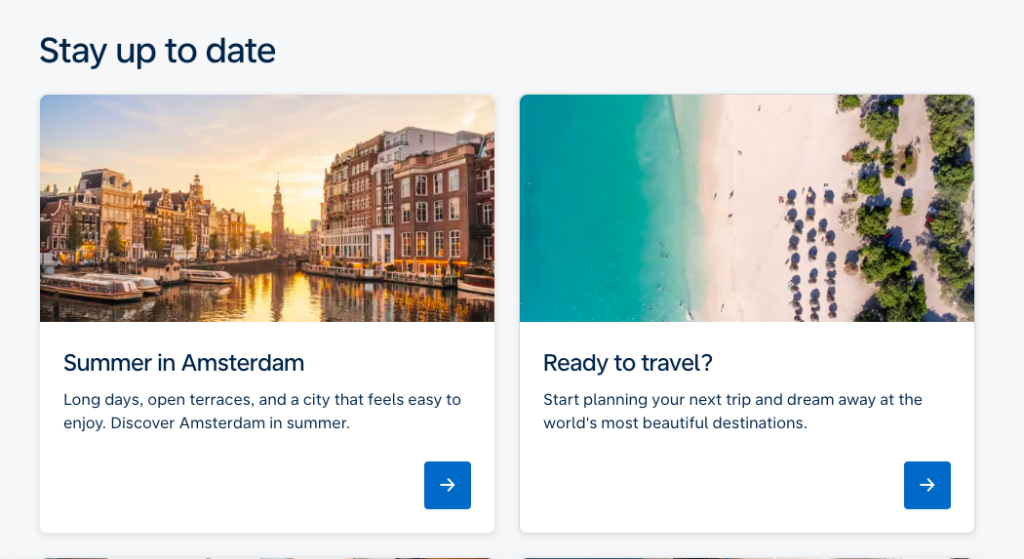Click the partially visible card below Summer in Amsterdam
1024x559 pixels.
point(267,557)
